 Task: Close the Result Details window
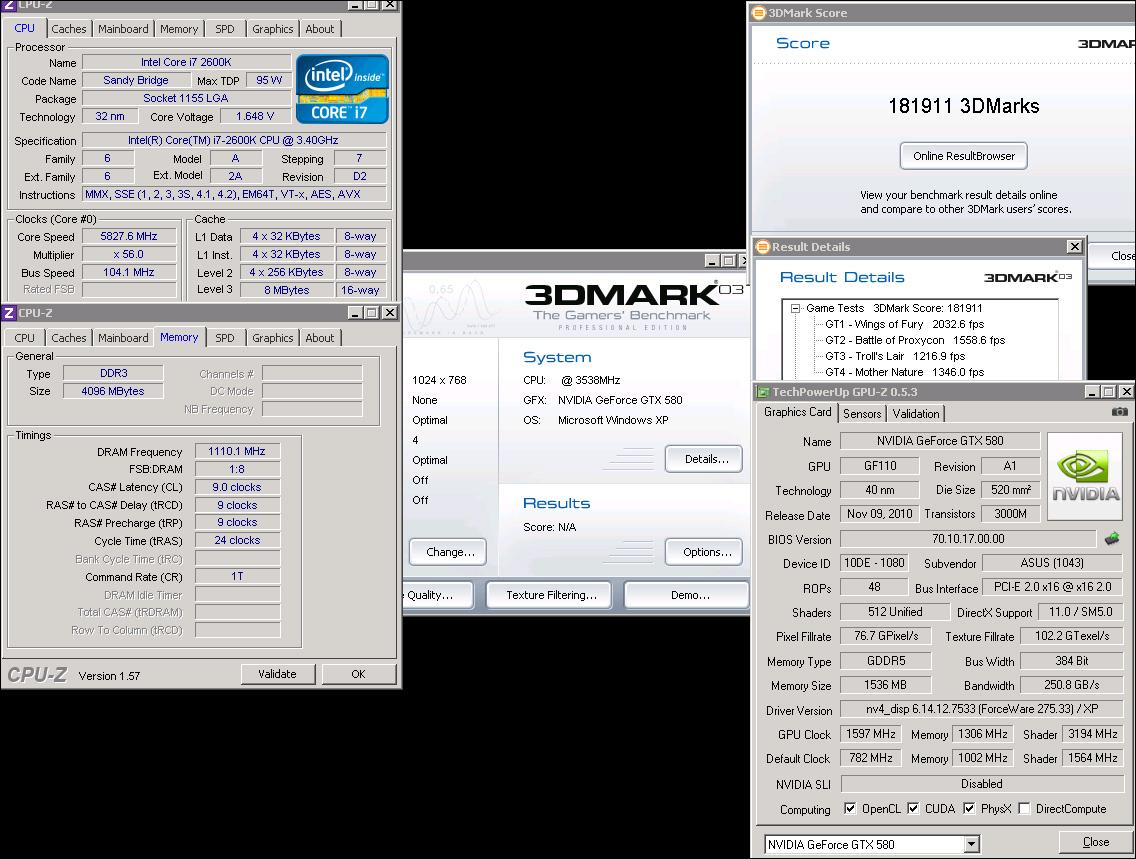1074,247
